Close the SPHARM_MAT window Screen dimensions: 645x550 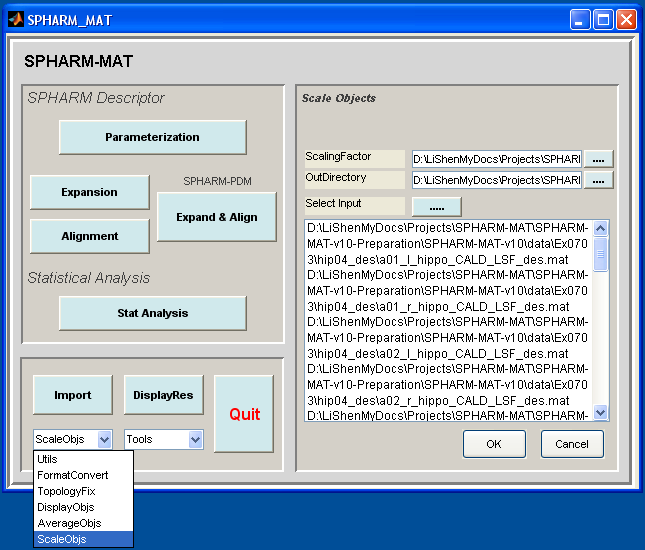pyautogui.click(x=626, y=20)
